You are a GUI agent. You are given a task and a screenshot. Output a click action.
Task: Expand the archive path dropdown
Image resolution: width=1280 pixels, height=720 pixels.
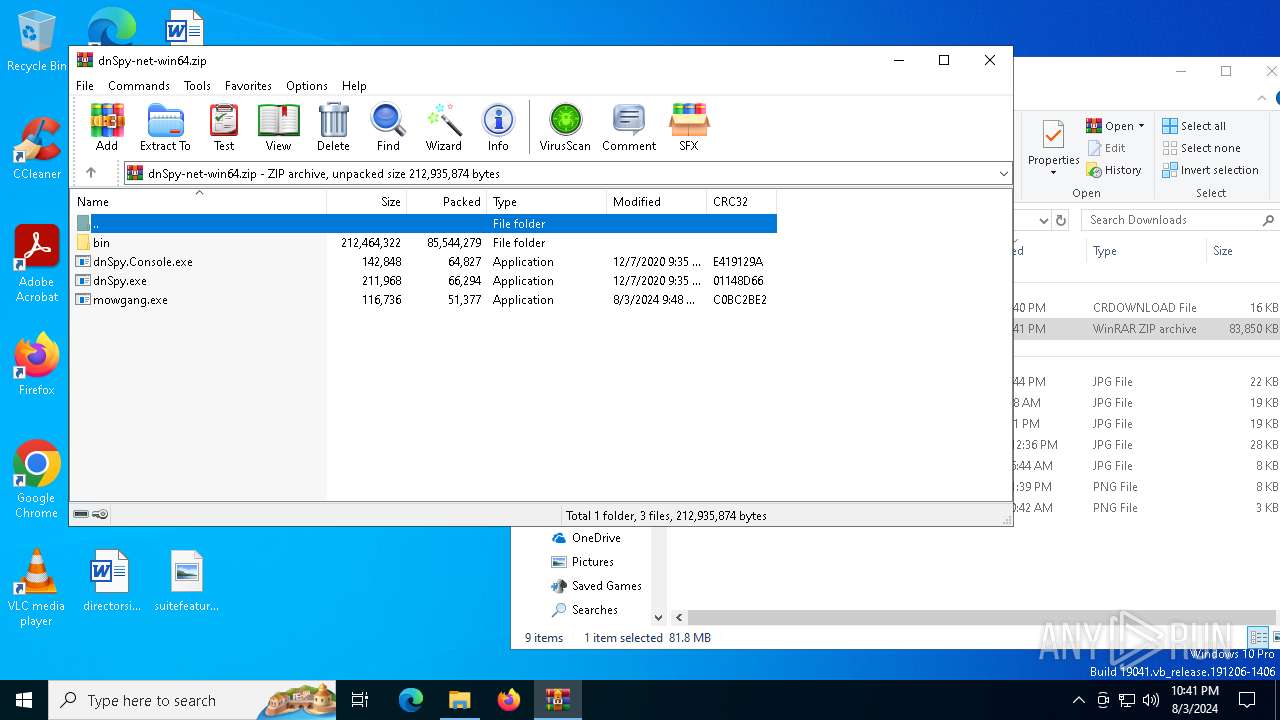click(x=1003, y=174)
